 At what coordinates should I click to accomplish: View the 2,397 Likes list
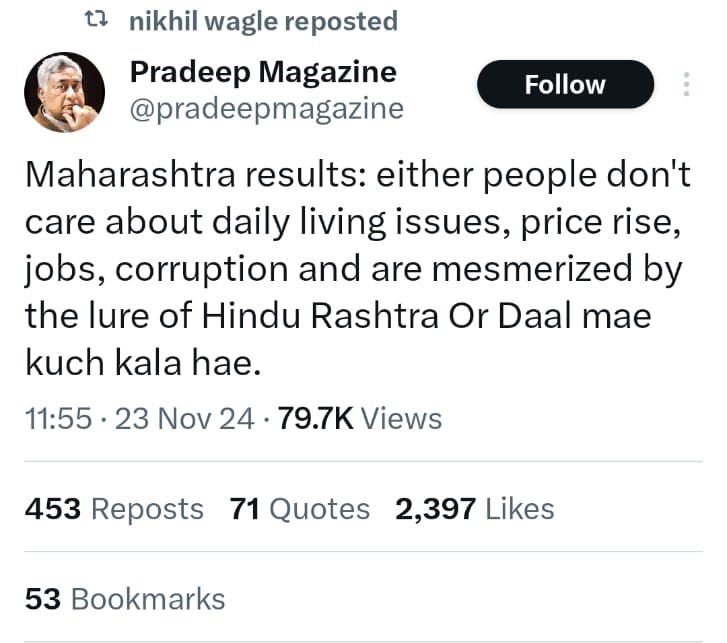(x=474, y=509)
